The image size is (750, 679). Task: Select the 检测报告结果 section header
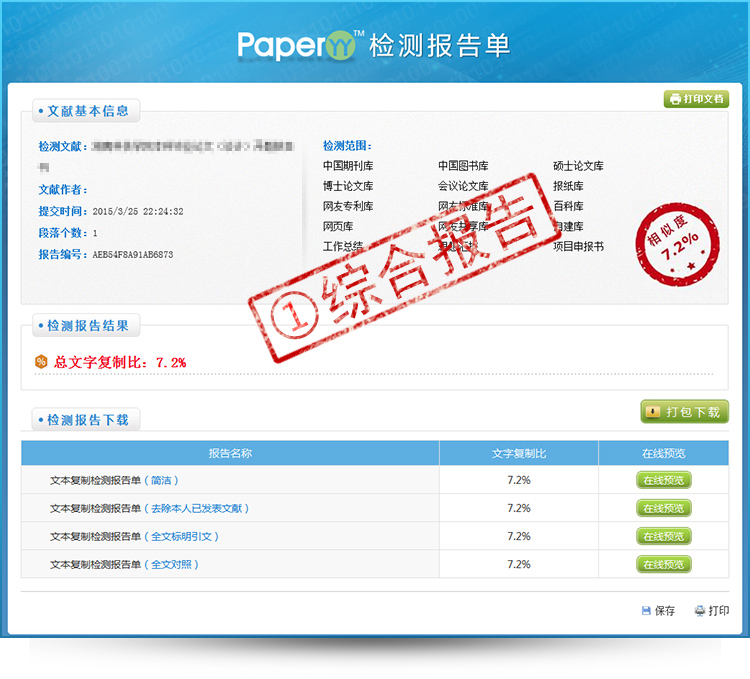coord(86,326)
